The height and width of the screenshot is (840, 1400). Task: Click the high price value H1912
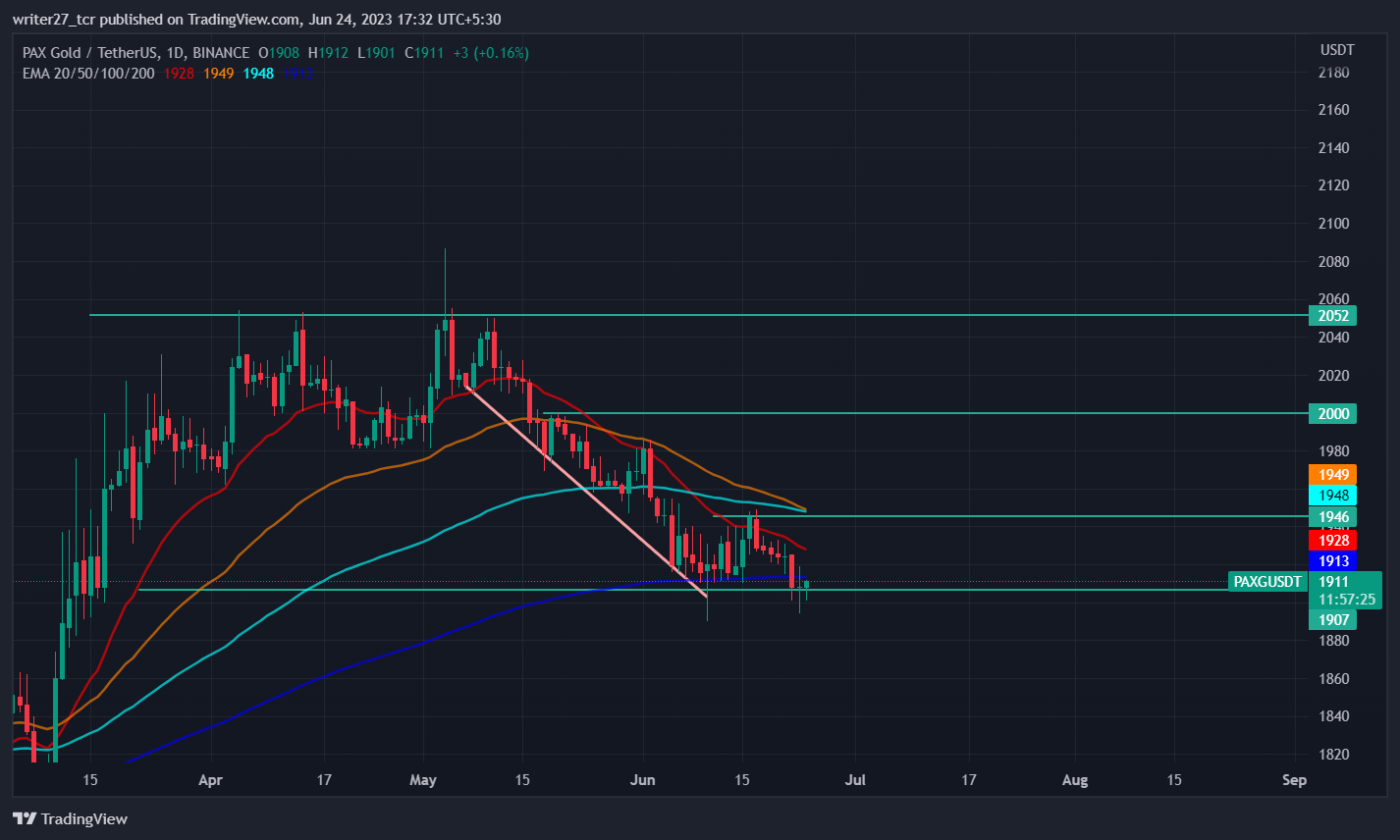[328, 53]
